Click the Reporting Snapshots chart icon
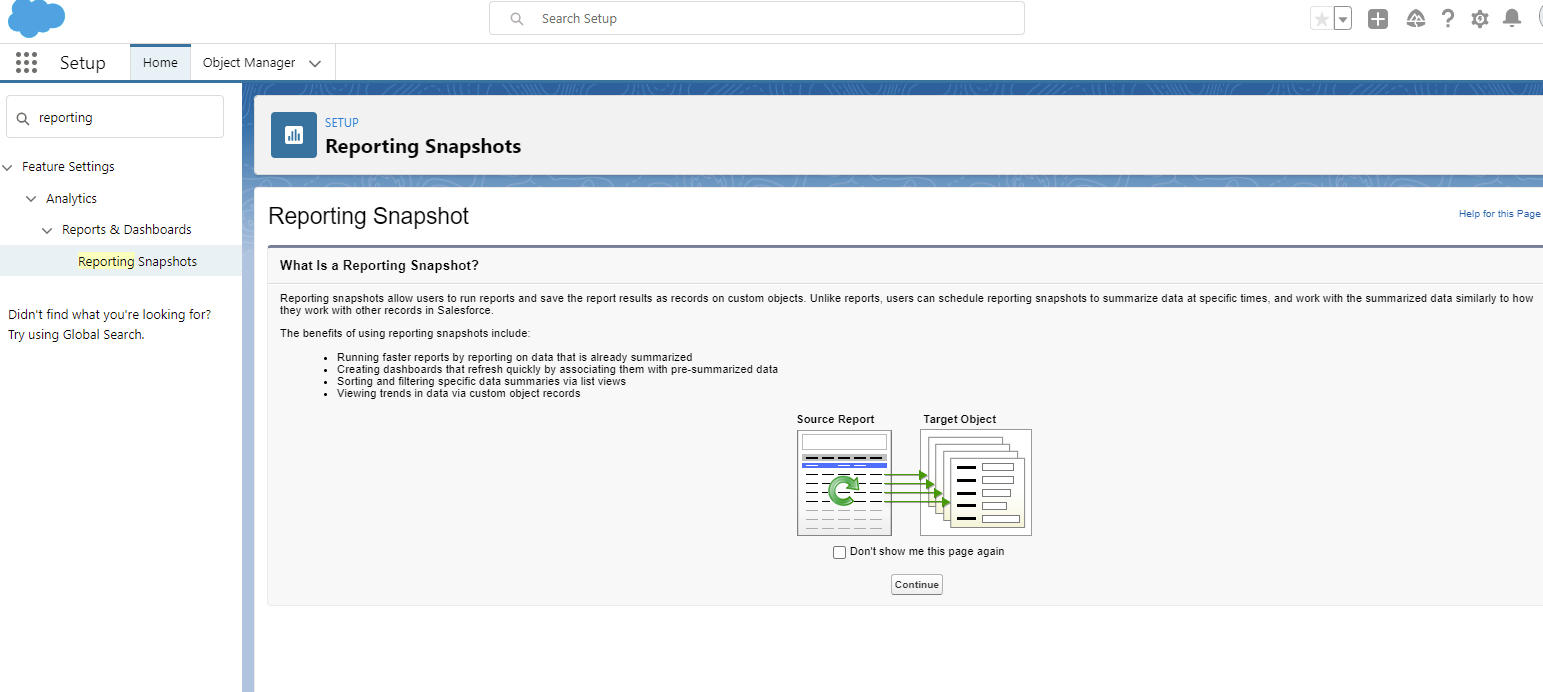Screen dimensions: 1543x692 click(294, 135)
